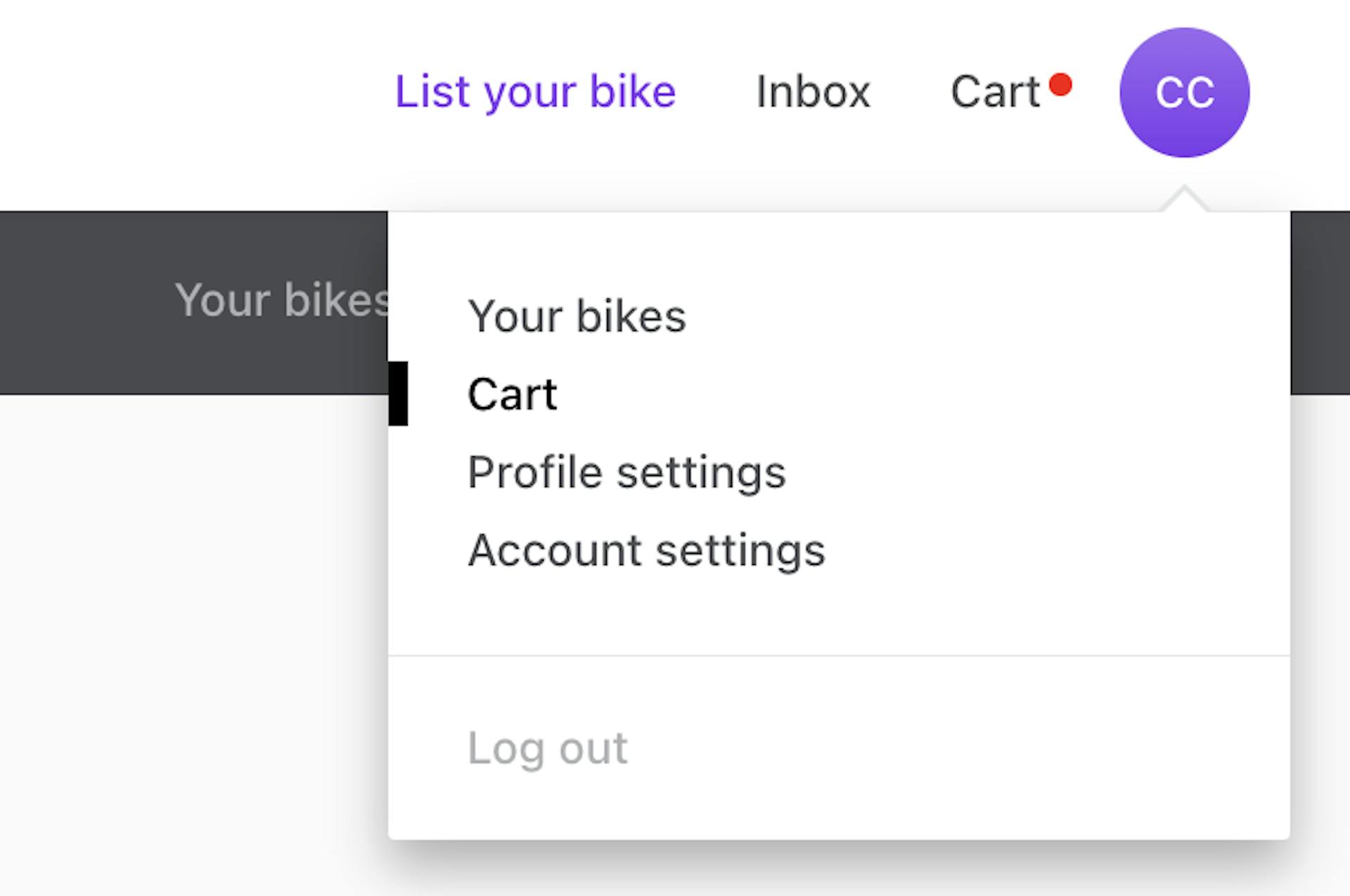Click the dark bar right of the dropdown

pyautogui.click(x=1320, y=302)
